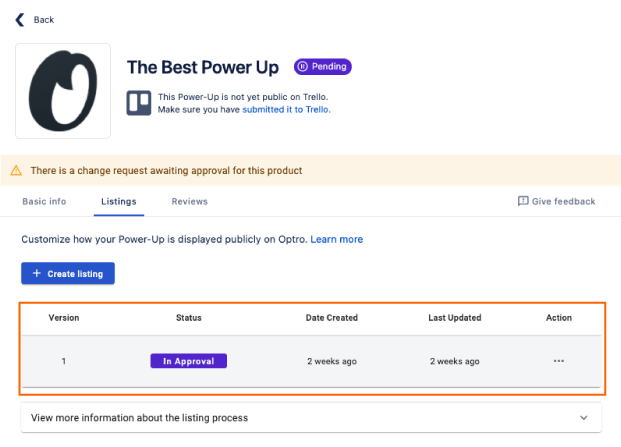
Task: Click the Pending status badge
Action: [322, 67]
